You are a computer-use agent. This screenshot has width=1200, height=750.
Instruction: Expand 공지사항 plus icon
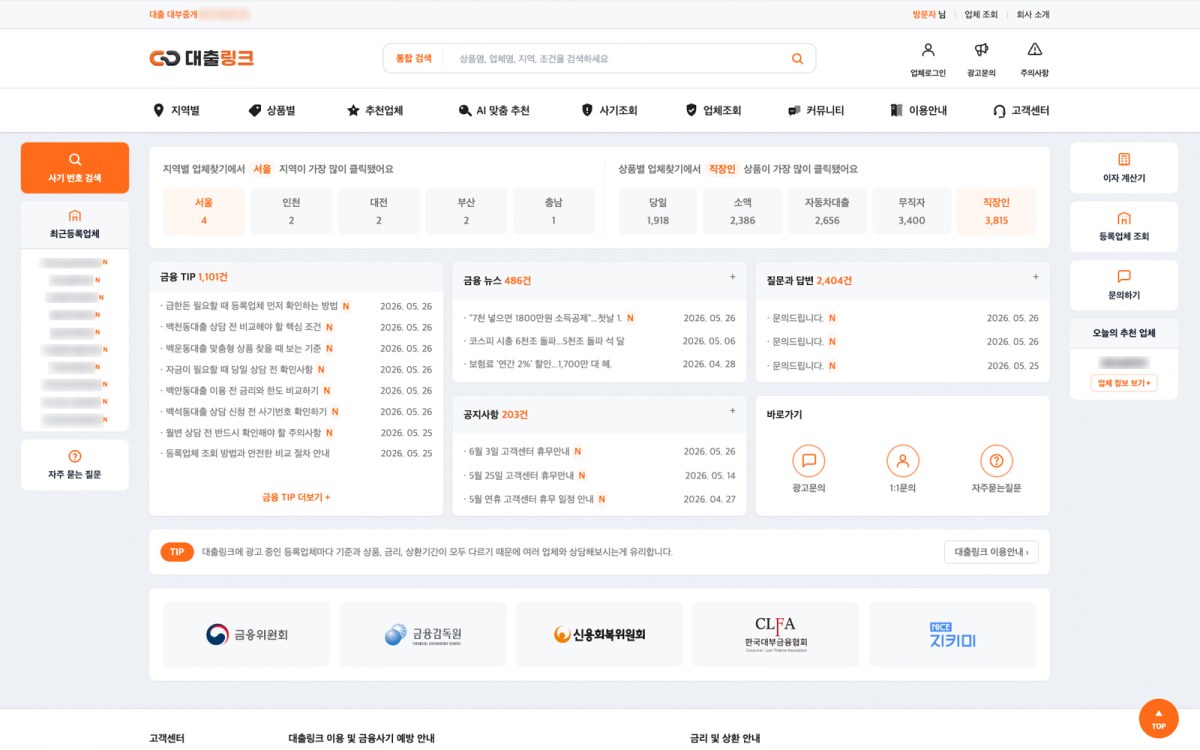tap(732, 410)
